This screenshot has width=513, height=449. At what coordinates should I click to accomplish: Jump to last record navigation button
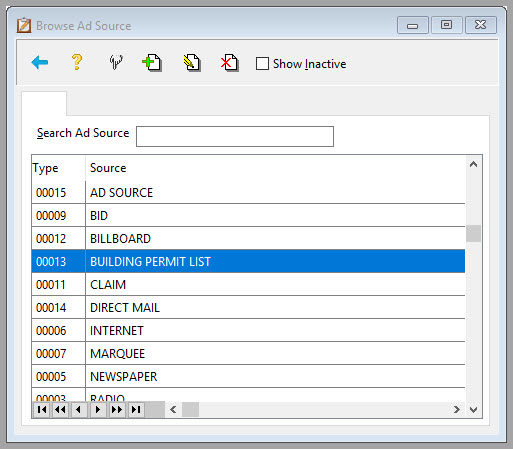(136, 409)
